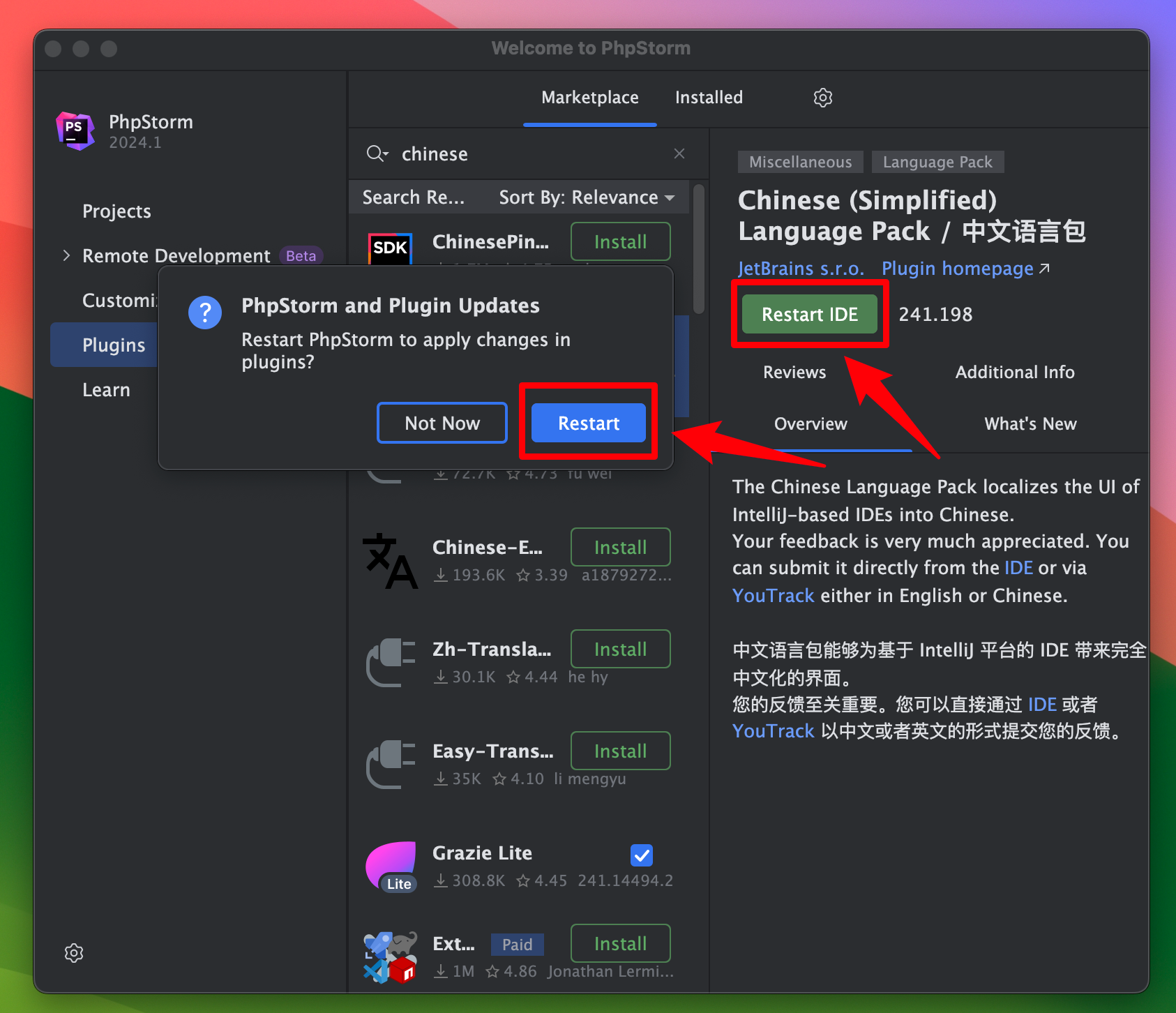Viewport: 1176px width, 1013px height.
Task: Click the Grazie Lite plugin icon
Action: coord(391,867)
